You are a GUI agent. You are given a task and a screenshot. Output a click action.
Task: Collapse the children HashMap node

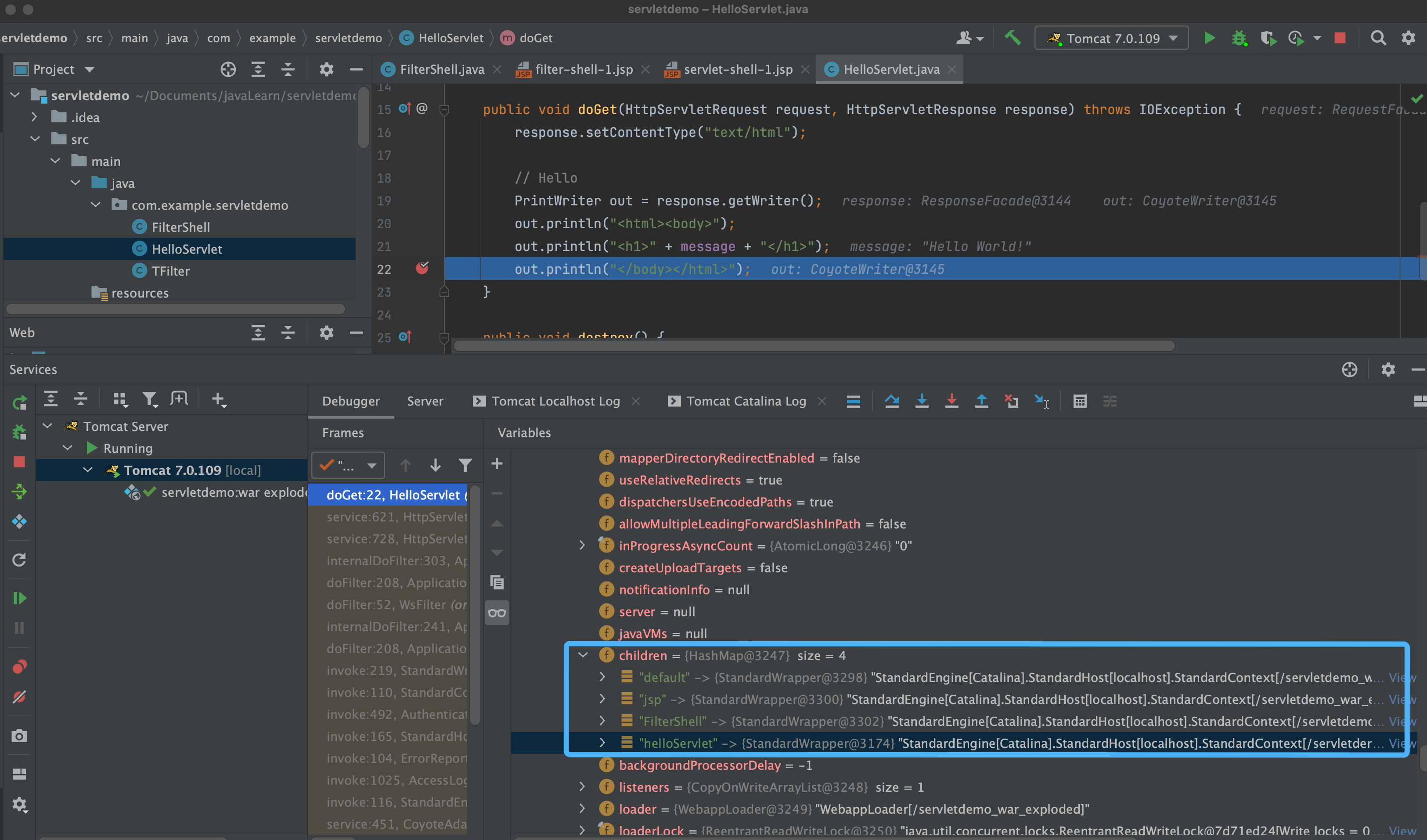[x=583, y=655]
